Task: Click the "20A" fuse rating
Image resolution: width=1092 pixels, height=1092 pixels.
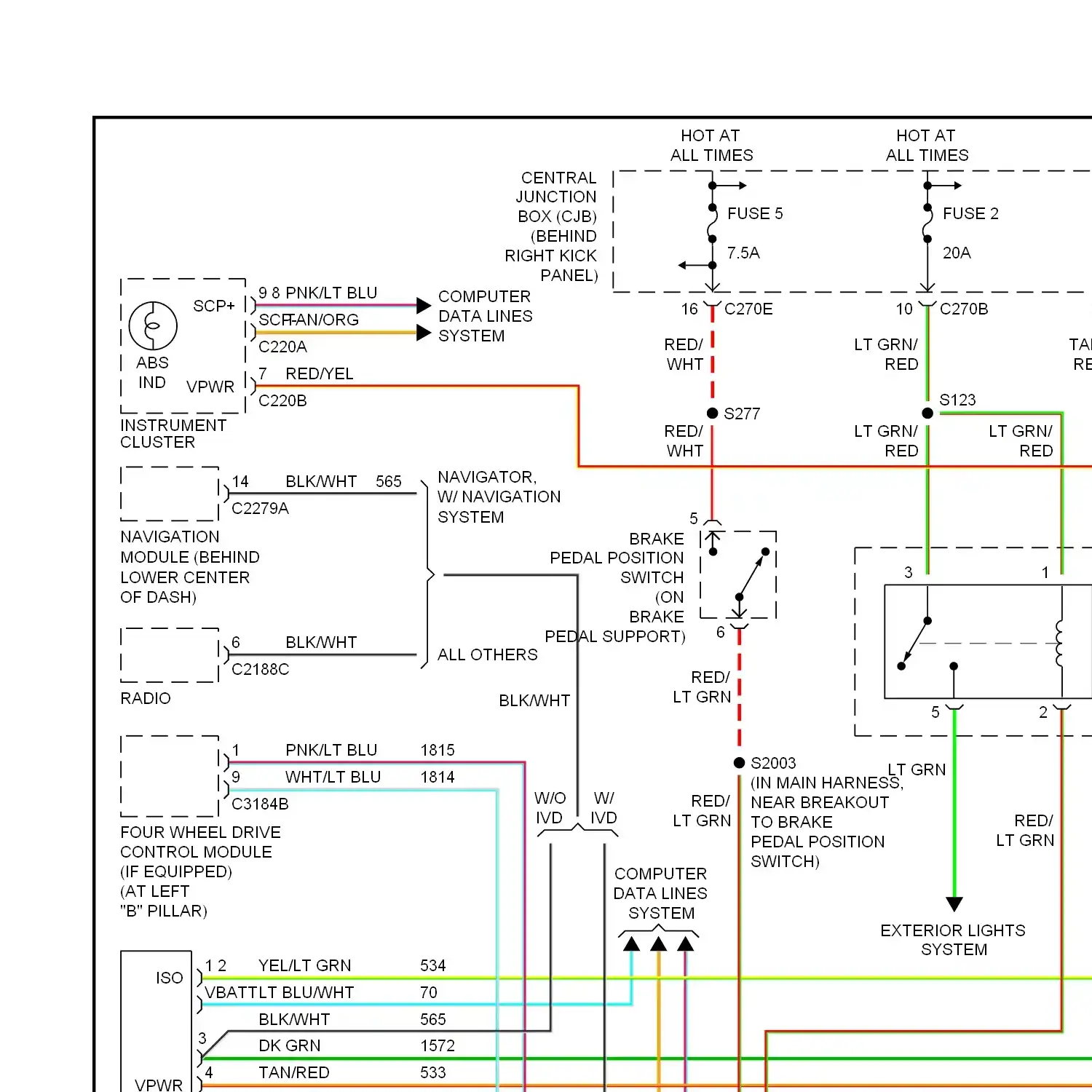Action: pos(957,253)
